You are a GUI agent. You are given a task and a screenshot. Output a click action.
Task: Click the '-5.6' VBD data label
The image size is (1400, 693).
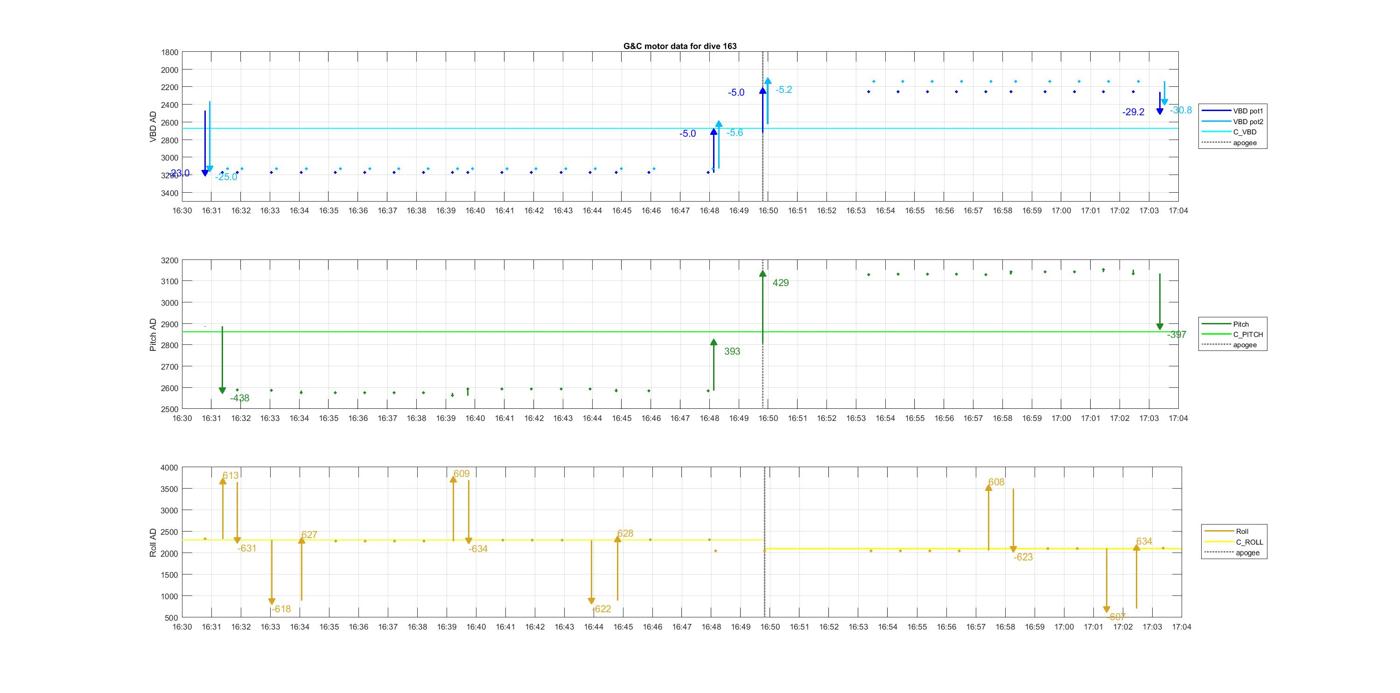coord(734,133)
